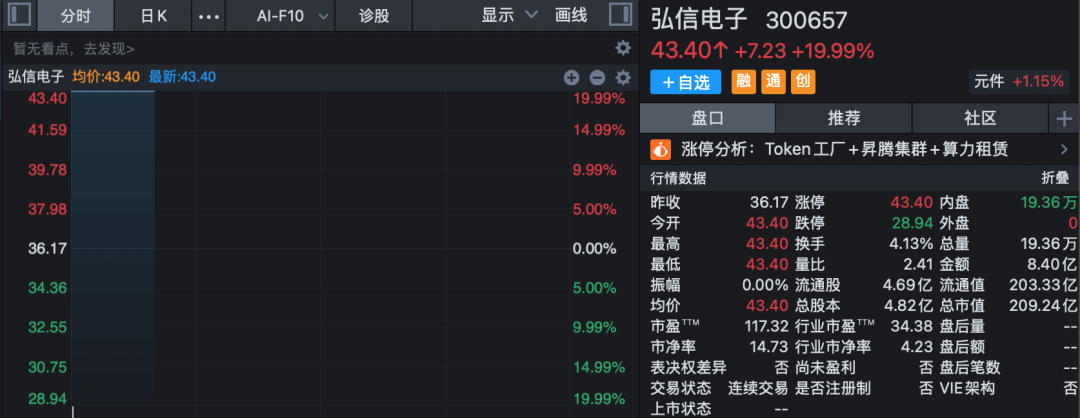Toggle the right sidebar panel icon
The image size is (1080, 418).
click(x=620, y=15)
